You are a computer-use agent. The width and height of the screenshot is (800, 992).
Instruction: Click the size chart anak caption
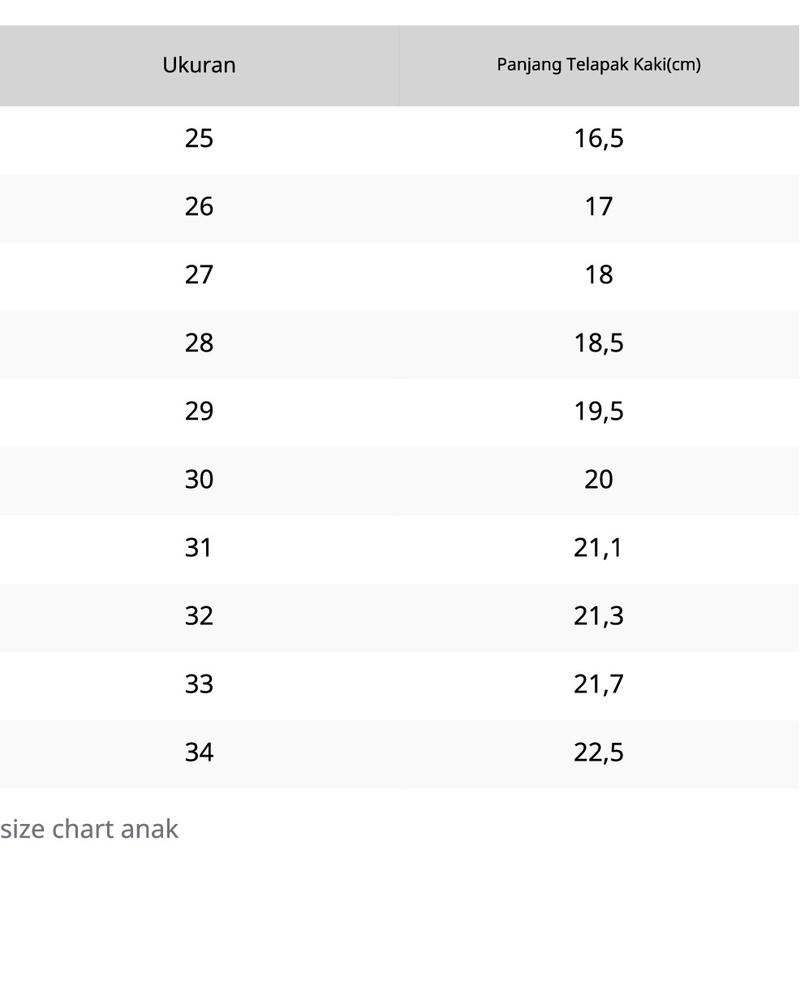coord(89,829)
